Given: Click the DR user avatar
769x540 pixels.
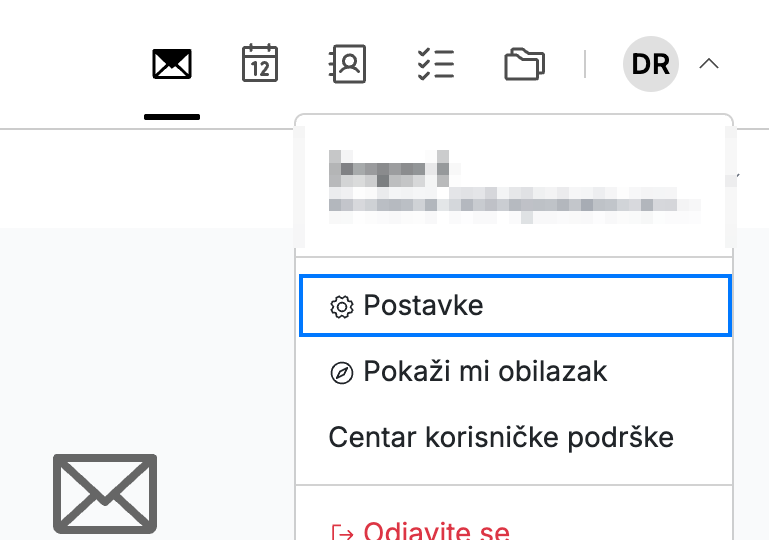Looking at the screenshot, I should point(651,64).
